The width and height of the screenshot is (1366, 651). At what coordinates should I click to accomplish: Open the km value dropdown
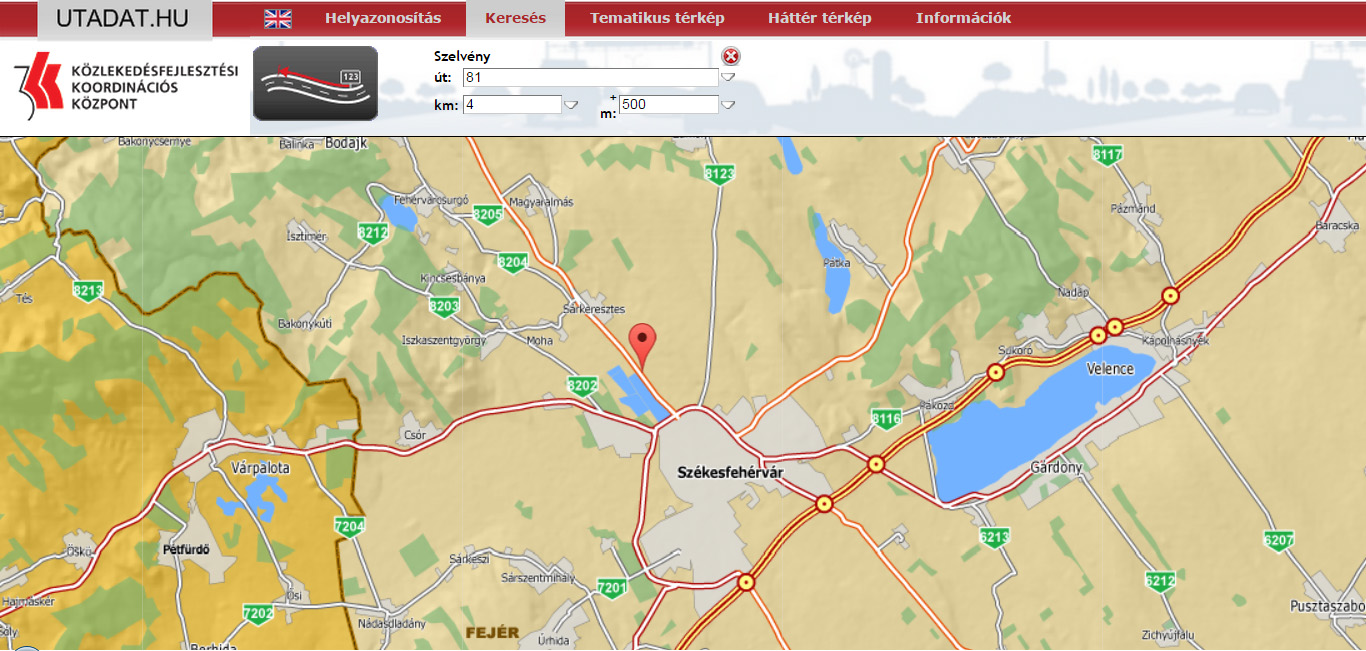click(571, 104)
